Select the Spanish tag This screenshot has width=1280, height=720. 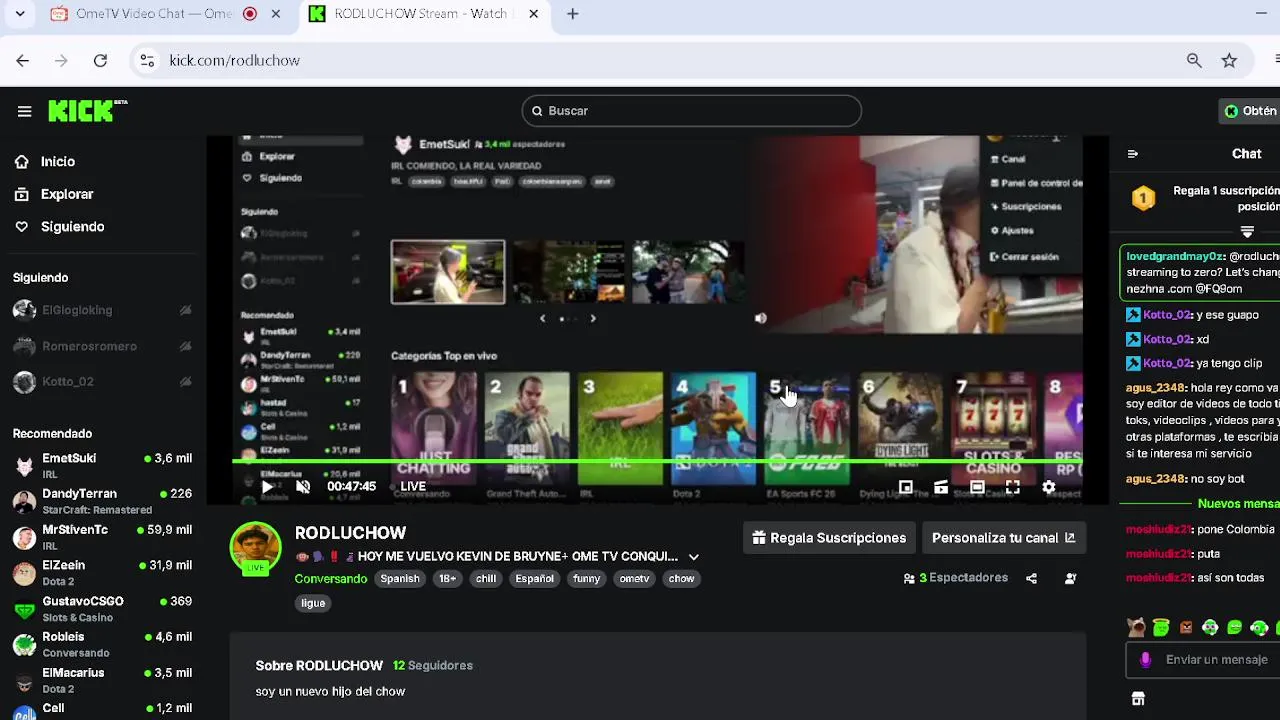(x=400, y=579)
